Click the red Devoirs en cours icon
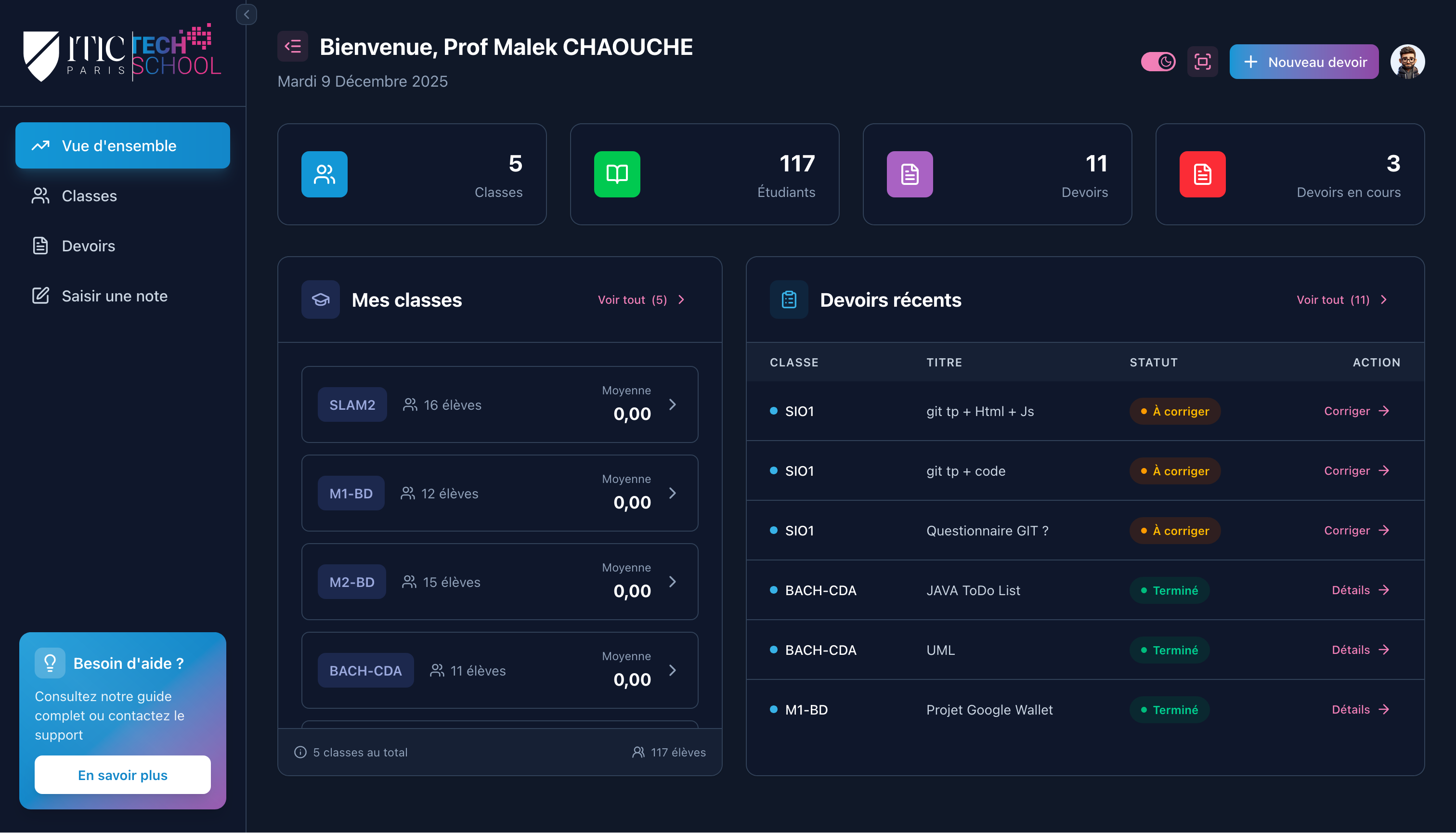Screen dimensions: 1456x833 1202,174
